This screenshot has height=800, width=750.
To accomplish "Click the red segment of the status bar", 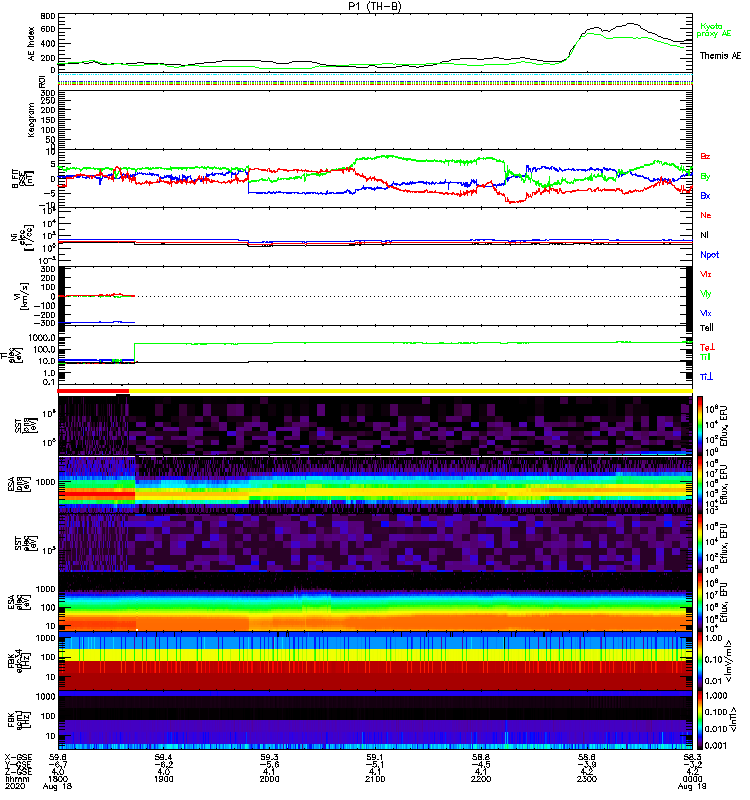I will click(95, 391).
